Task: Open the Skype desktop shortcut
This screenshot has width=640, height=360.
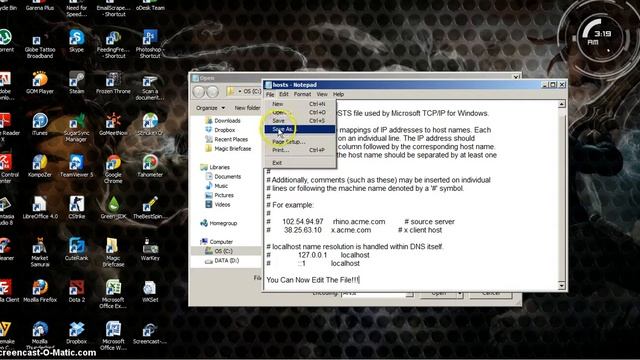Action: coord(76,40)
